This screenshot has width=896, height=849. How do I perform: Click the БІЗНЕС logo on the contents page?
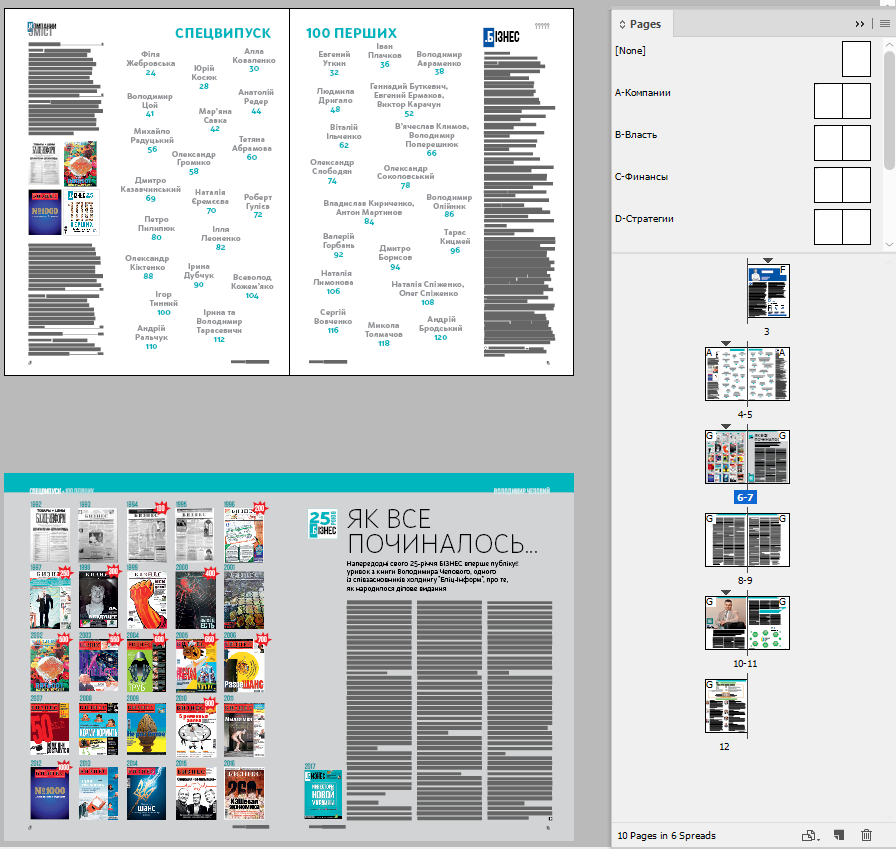501,37
